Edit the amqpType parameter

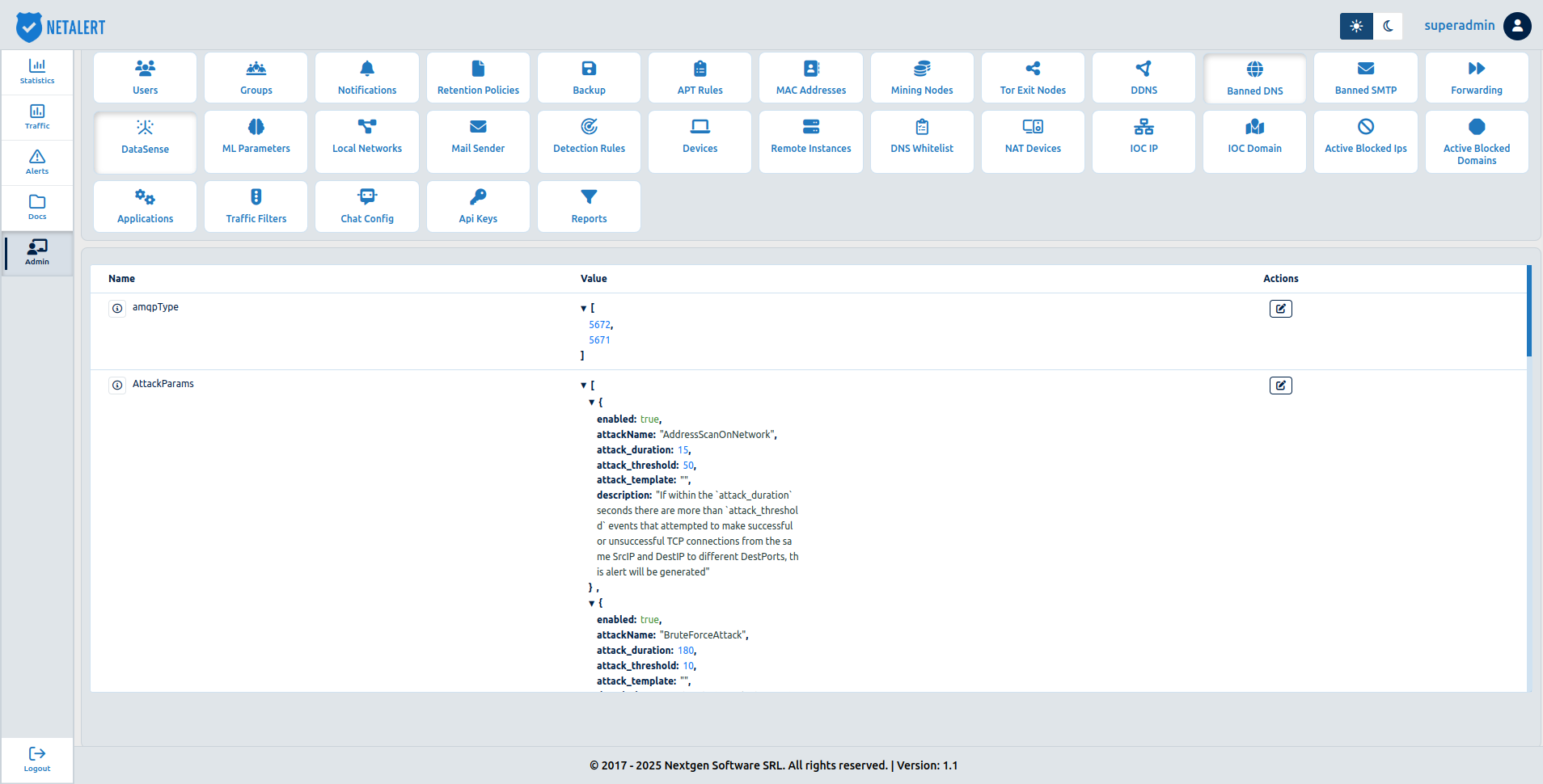(x=1281, y=309)
